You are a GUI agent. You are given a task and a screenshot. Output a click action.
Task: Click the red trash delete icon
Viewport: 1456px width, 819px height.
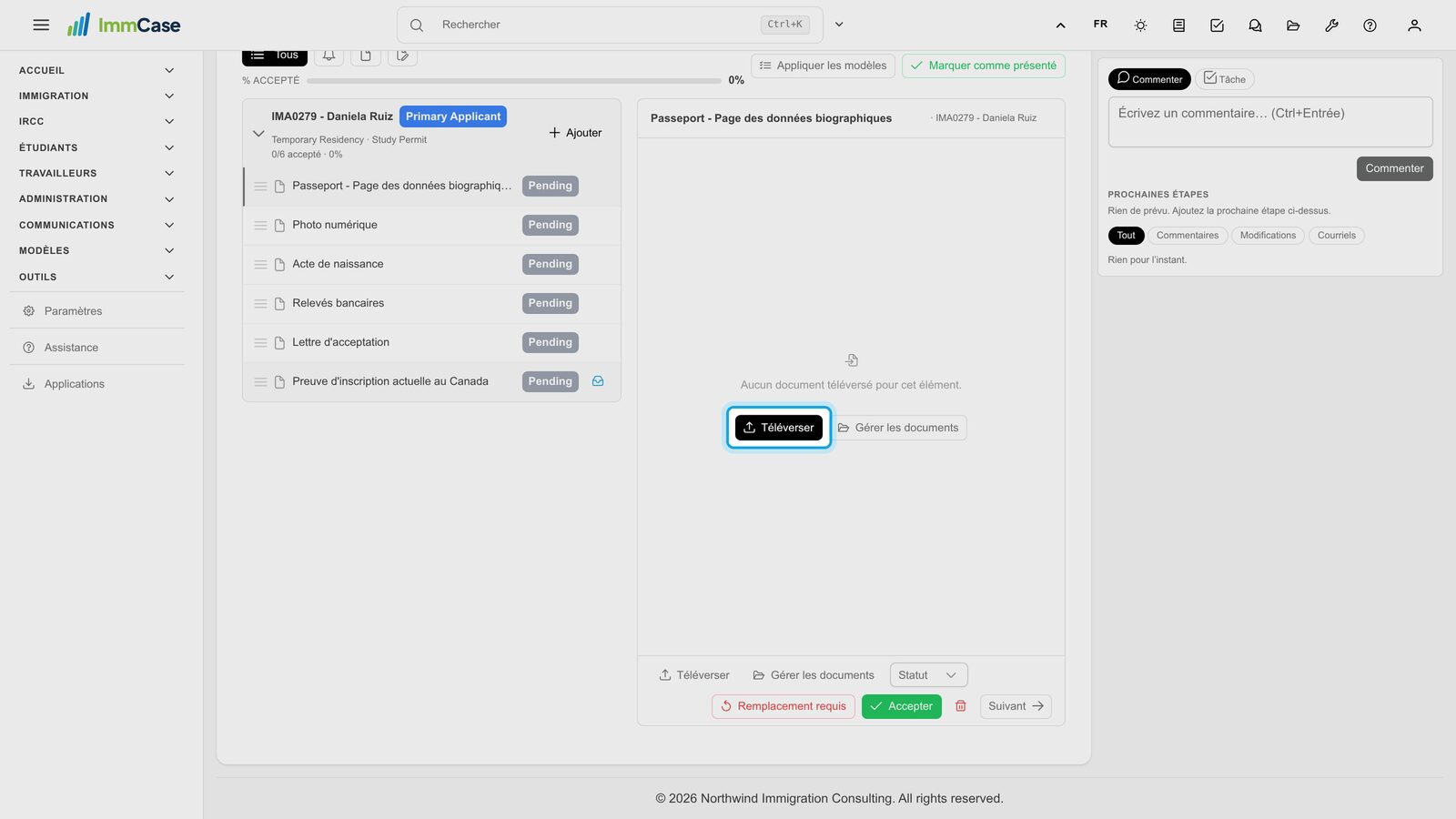coord(960,706)
